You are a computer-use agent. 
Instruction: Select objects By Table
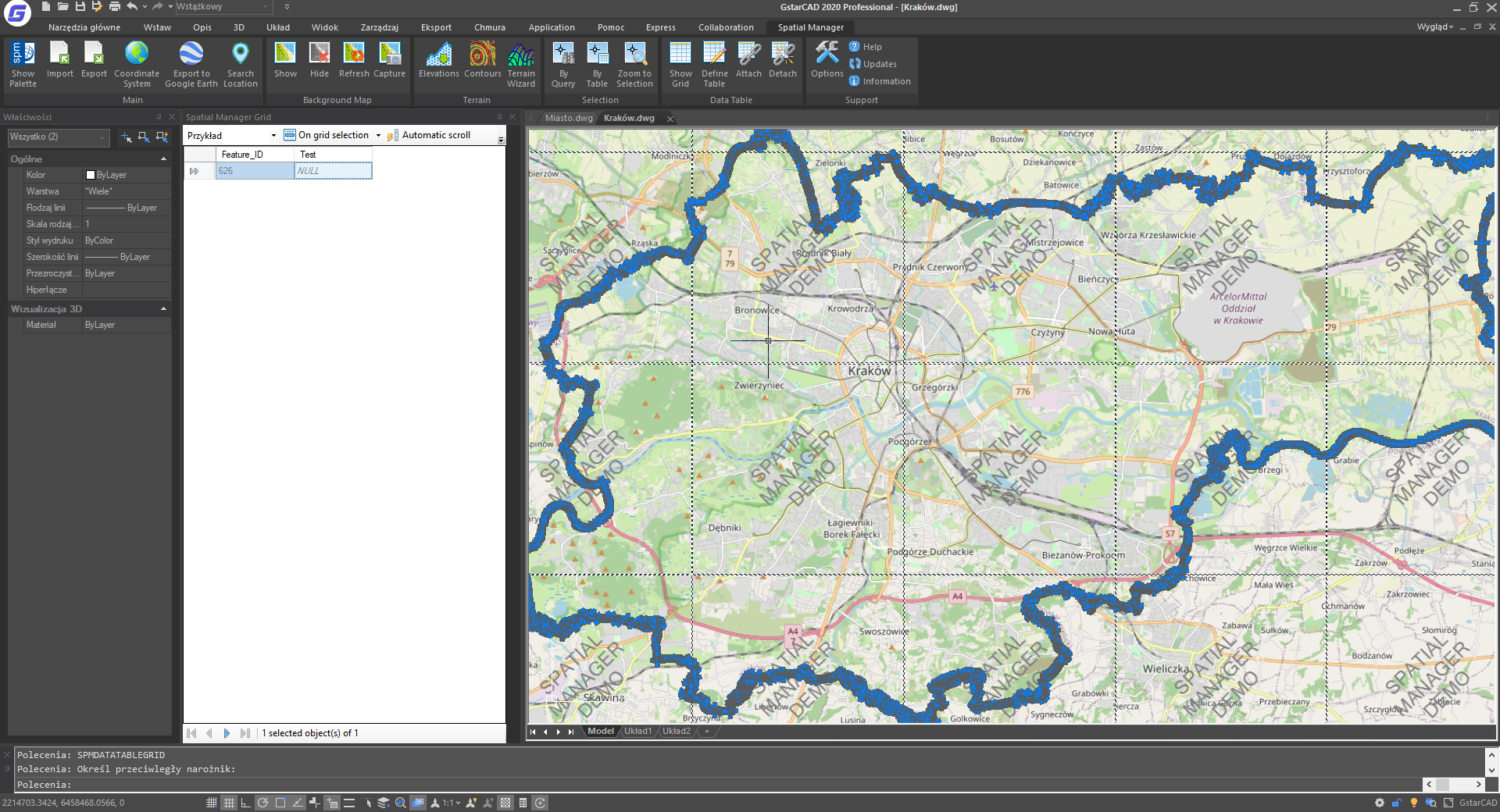[x=597, y=64]
